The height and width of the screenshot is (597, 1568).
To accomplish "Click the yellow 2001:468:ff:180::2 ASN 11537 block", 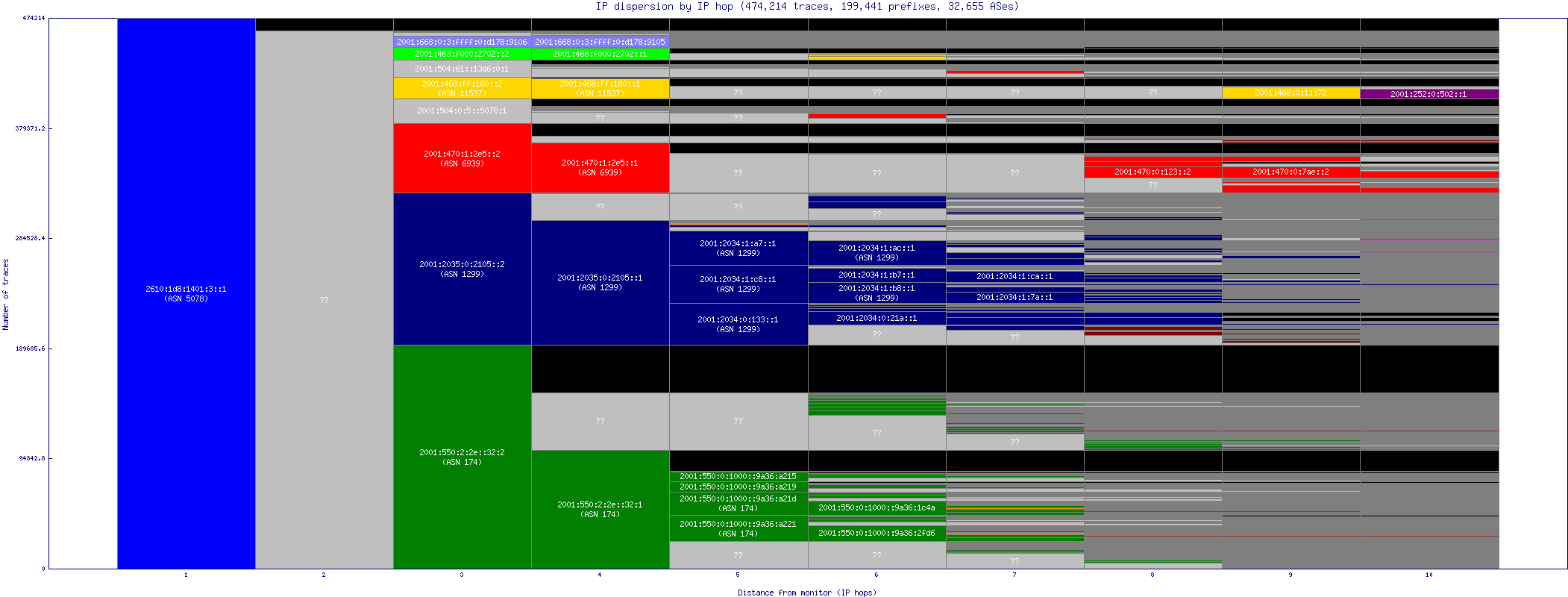I will click(x=462, y=88).
